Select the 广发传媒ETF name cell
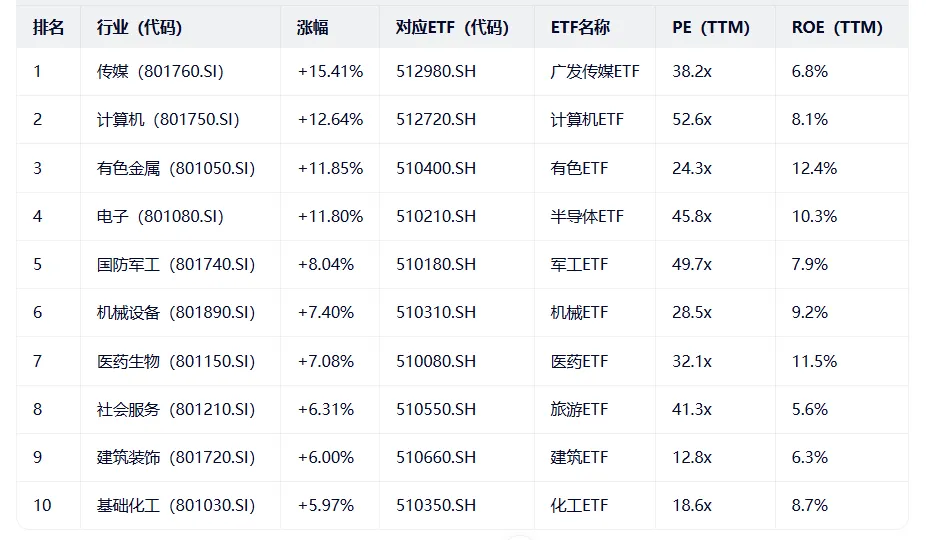 click(595, 72)
